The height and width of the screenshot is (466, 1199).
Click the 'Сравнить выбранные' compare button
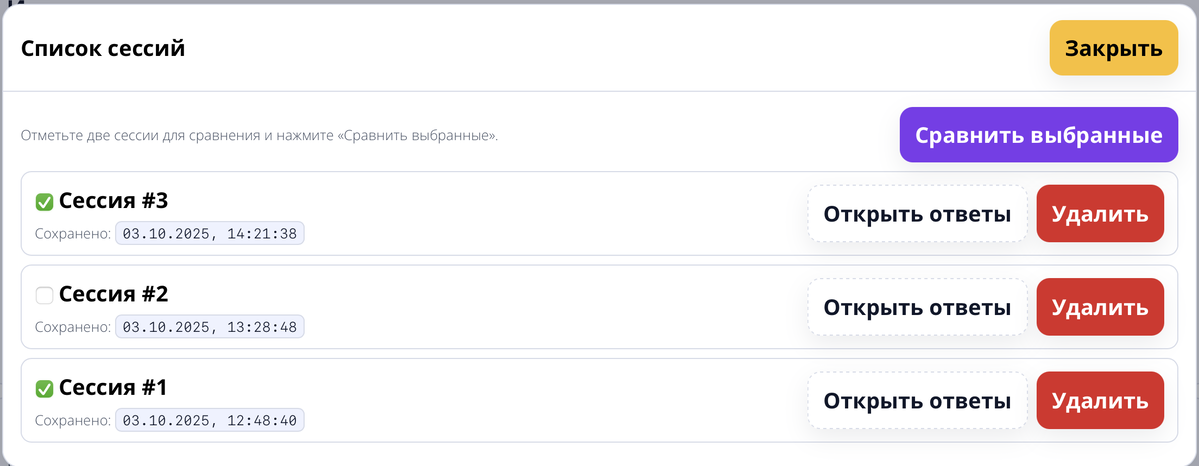pyautogui.click(x=1039, y=135)
